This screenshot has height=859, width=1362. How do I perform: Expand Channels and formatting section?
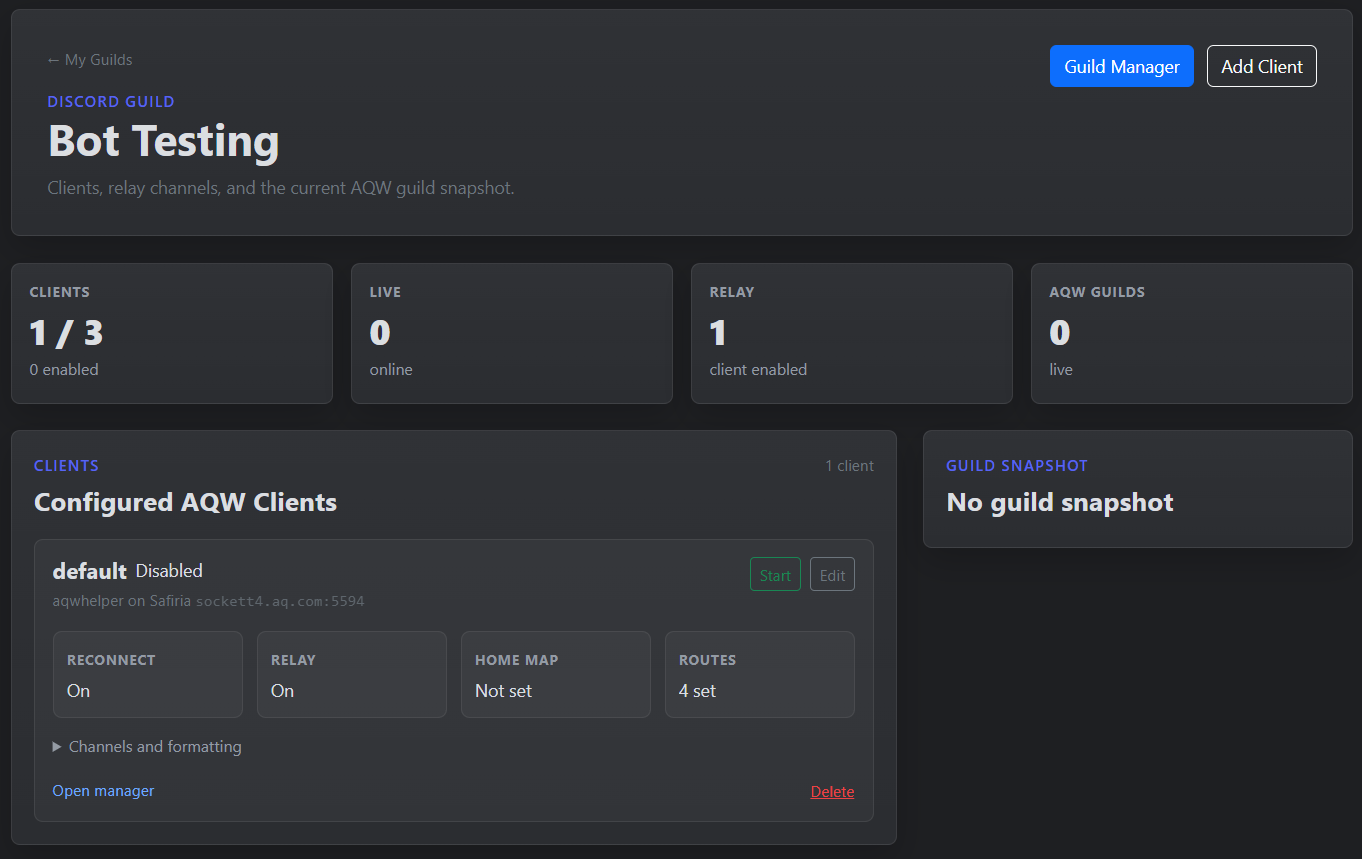point(147,747)
